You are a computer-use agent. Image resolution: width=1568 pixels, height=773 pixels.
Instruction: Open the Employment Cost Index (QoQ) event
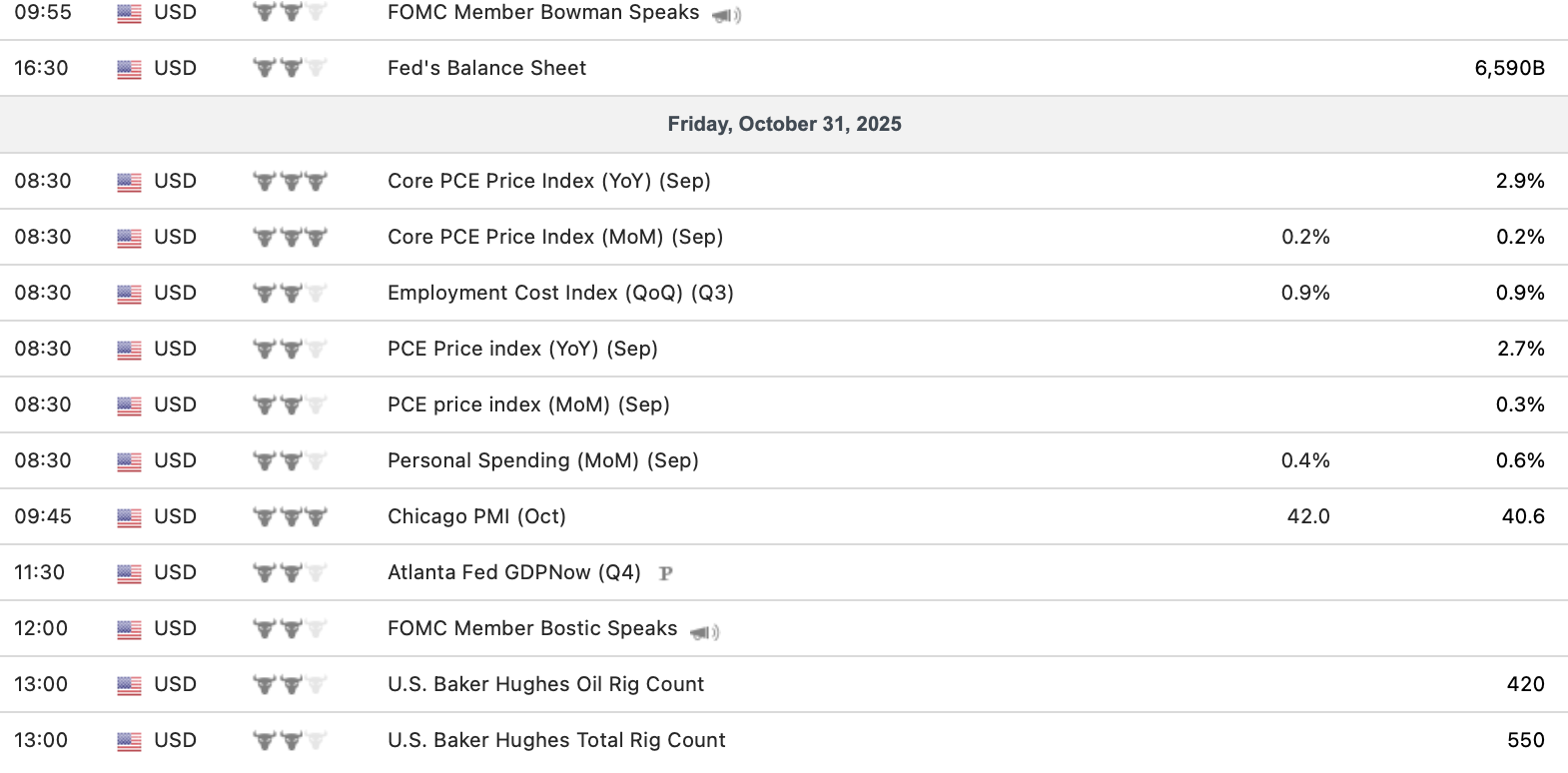[560, 293]
